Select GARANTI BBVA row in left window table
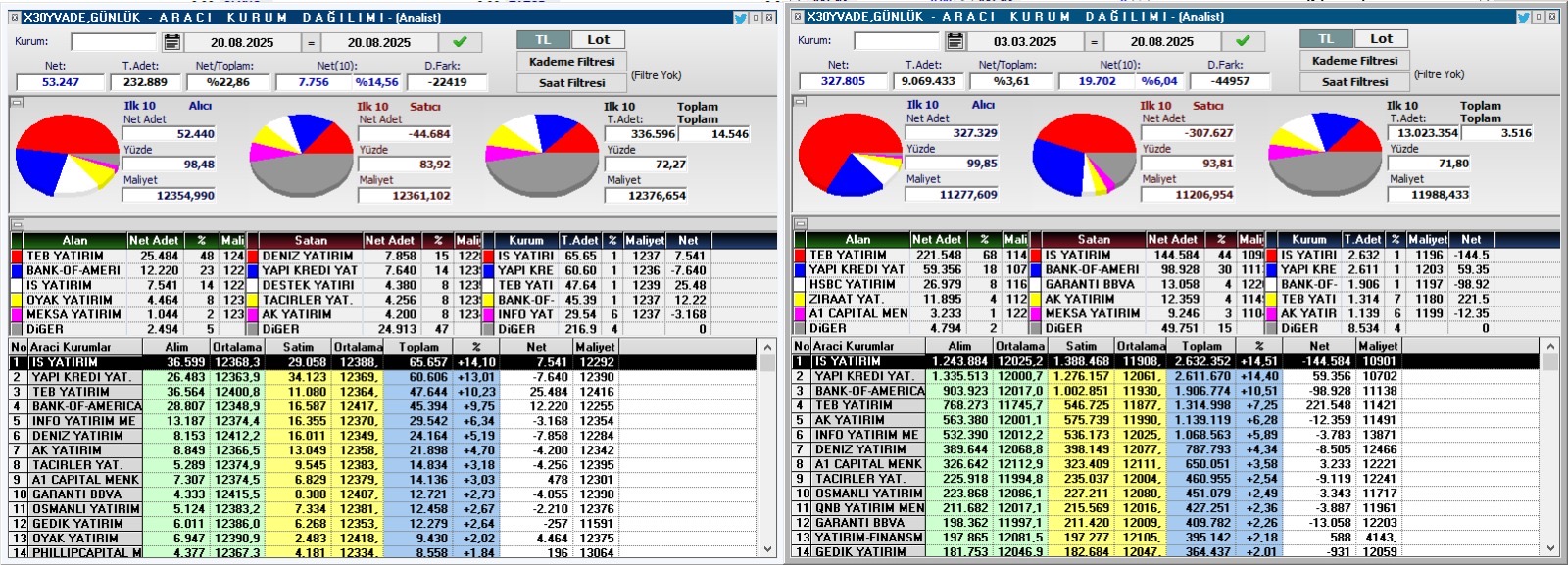This screenshot has width=1568, height=565. point(383,494)
